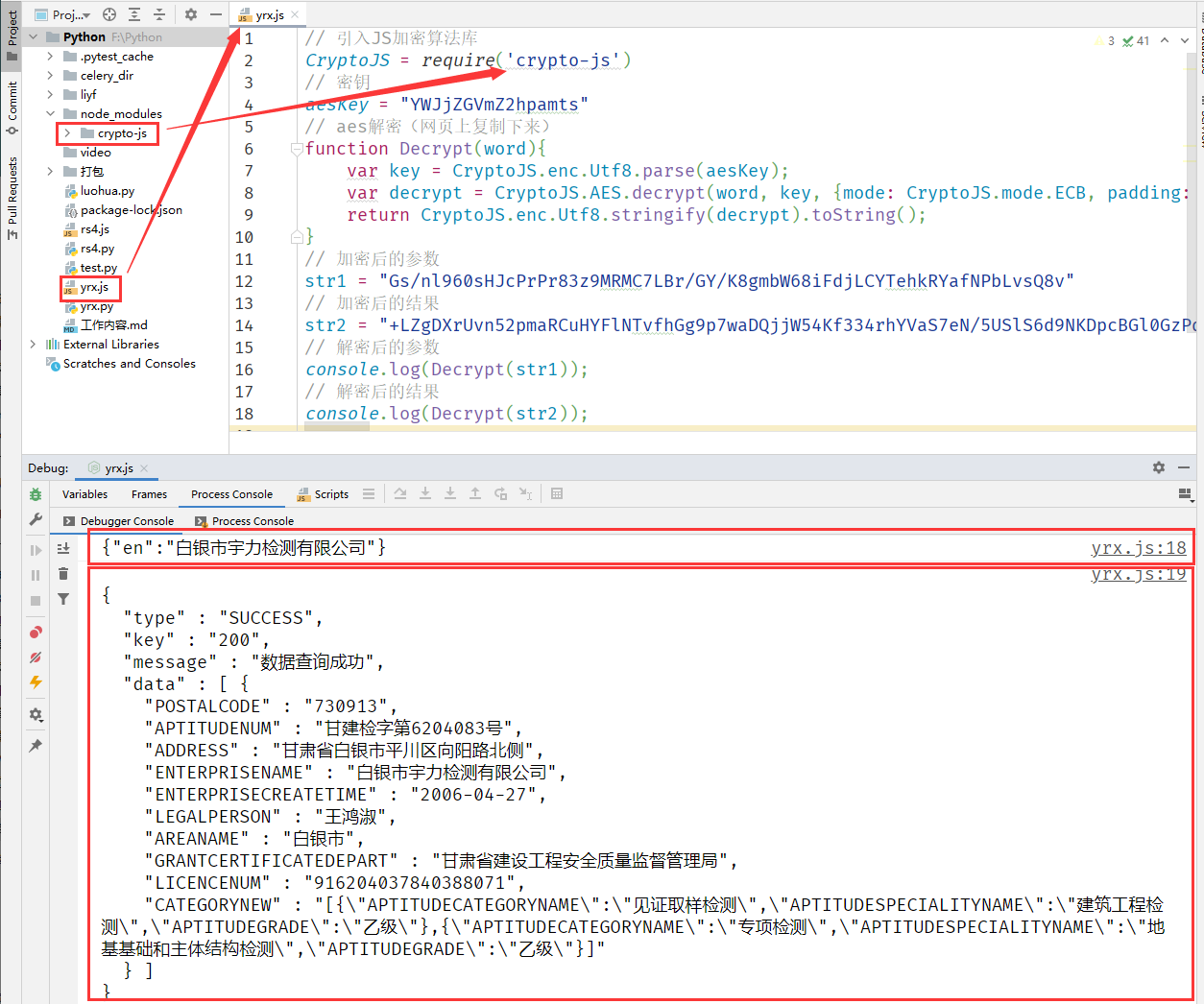Expand the crypto-js folder
The height and width of the screenshot is (1004, 1204).
[x=67, y=133]
